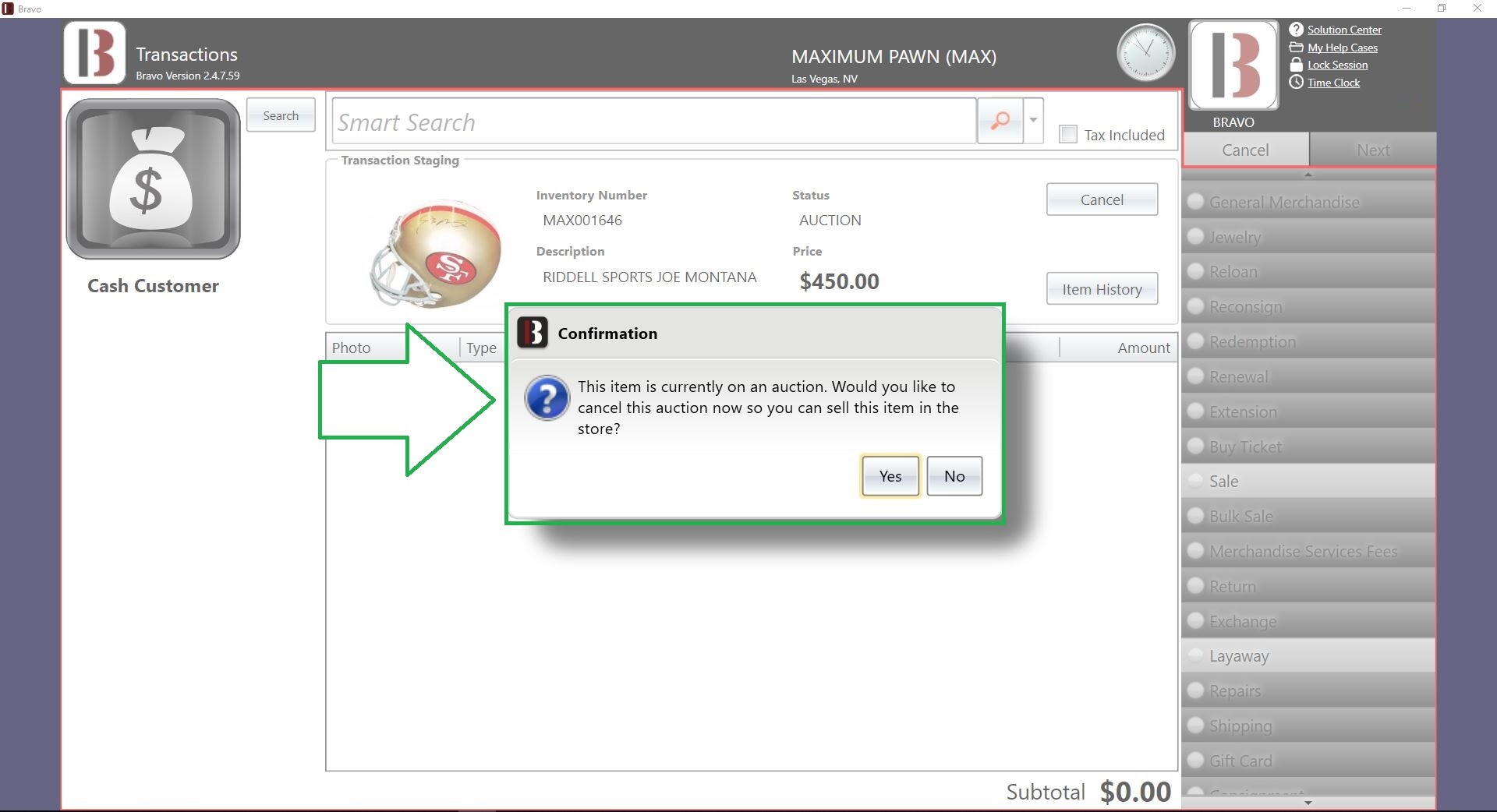The height and width of the screenshot is (812, 1497).
Task: Select the Exchange transaction type
Action: 1308,621
